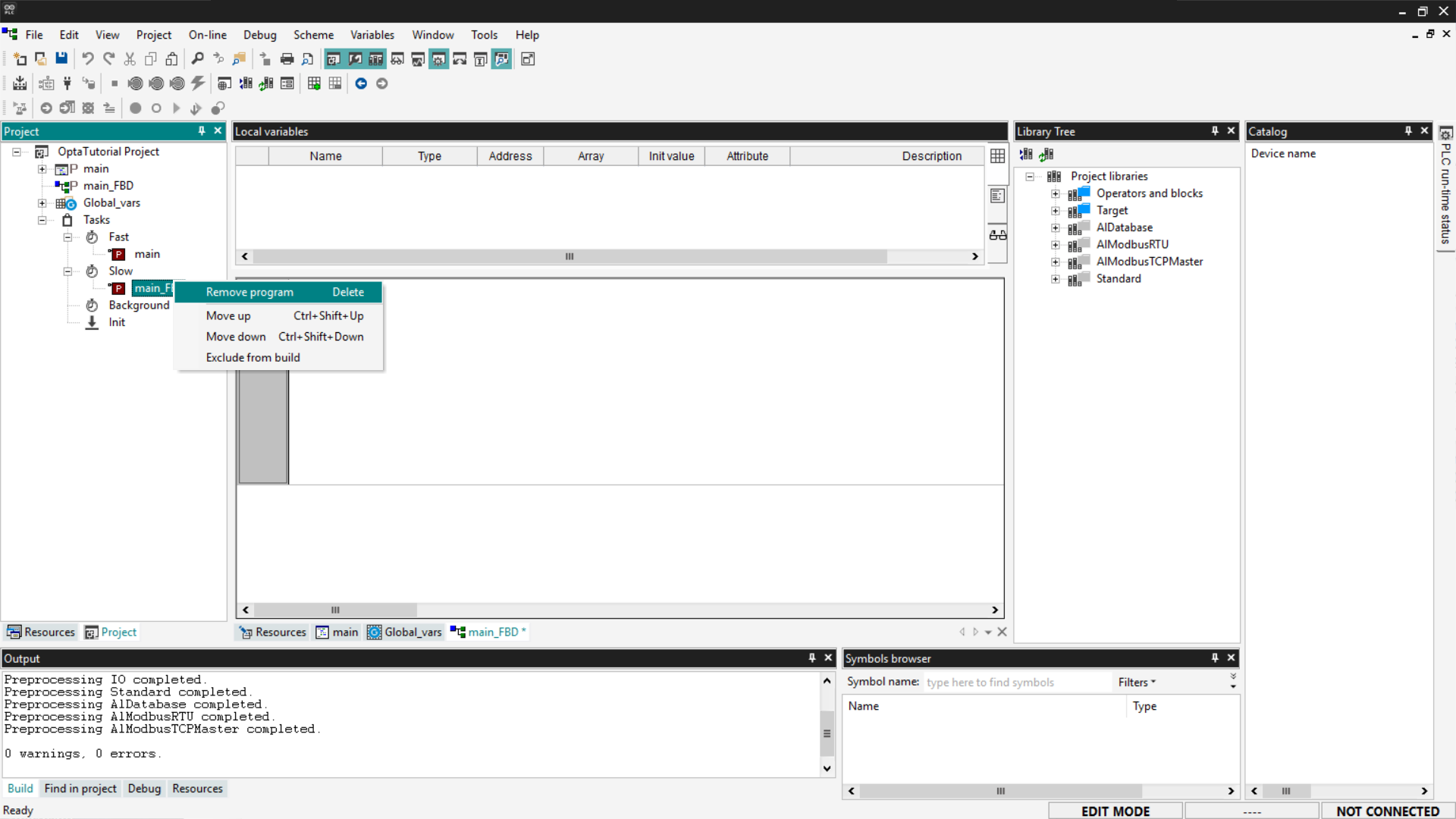Toggle the Output panel pin
The image size is (1456, 819).
(811, 658)
